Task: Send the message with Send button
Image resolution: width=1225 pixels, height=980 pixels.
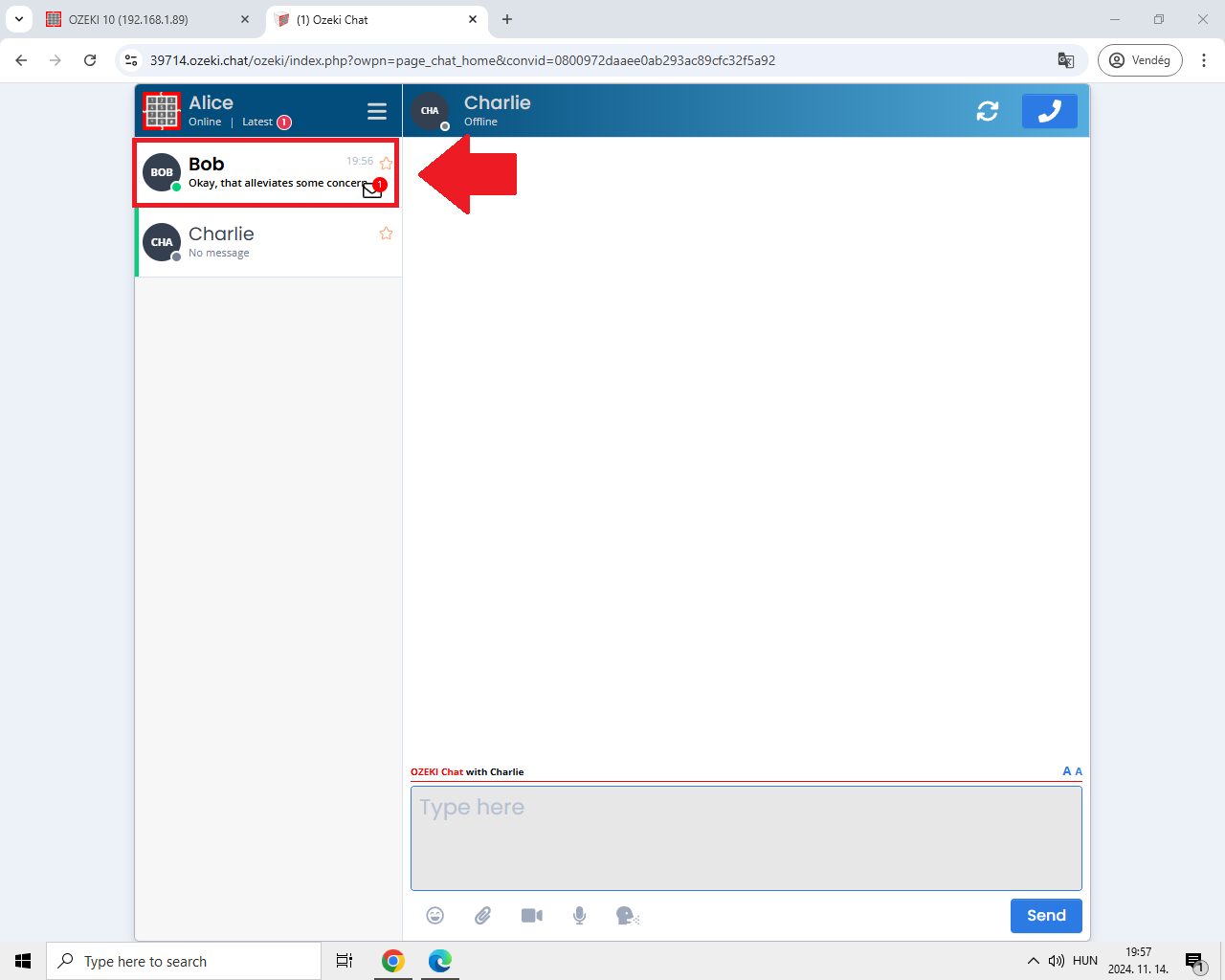Action: tap(1046, 916)
